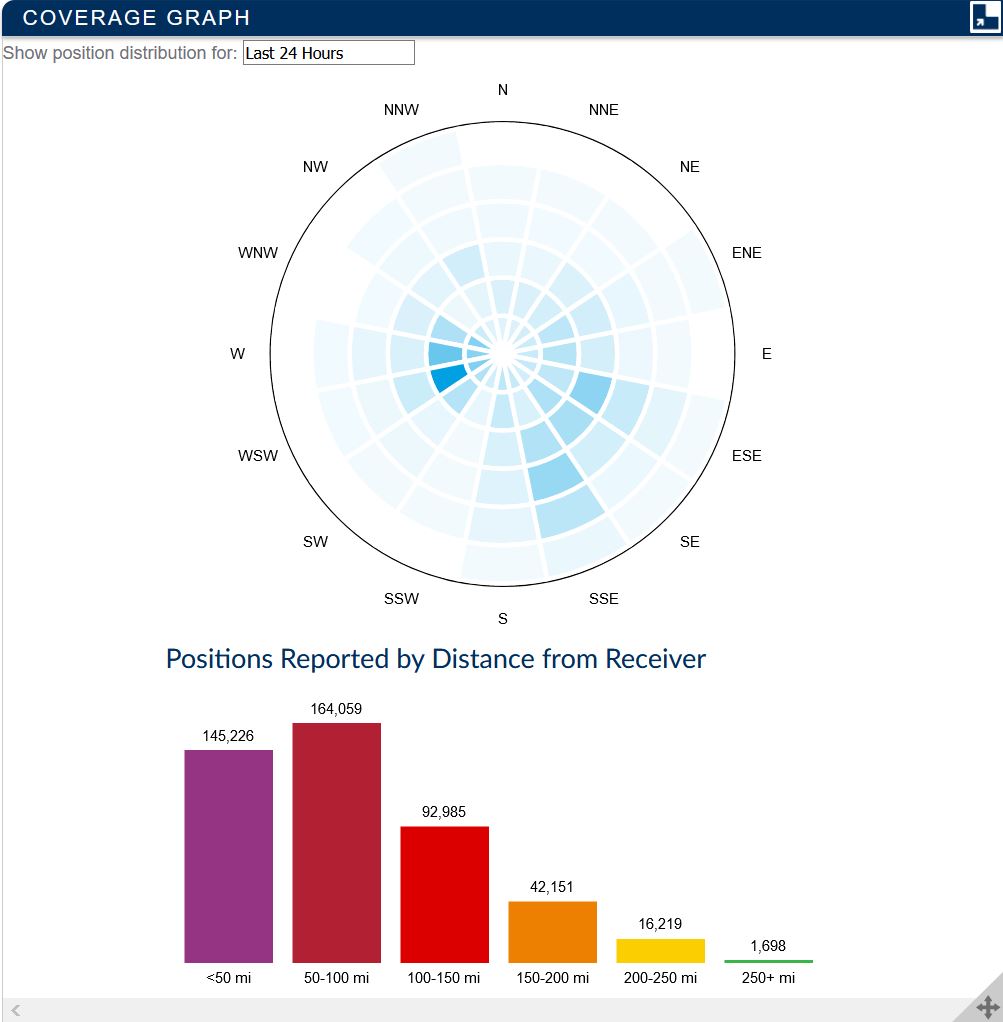The image size is (1003, 1022).
Task: Click the SSW compass label
Action: 401,598
